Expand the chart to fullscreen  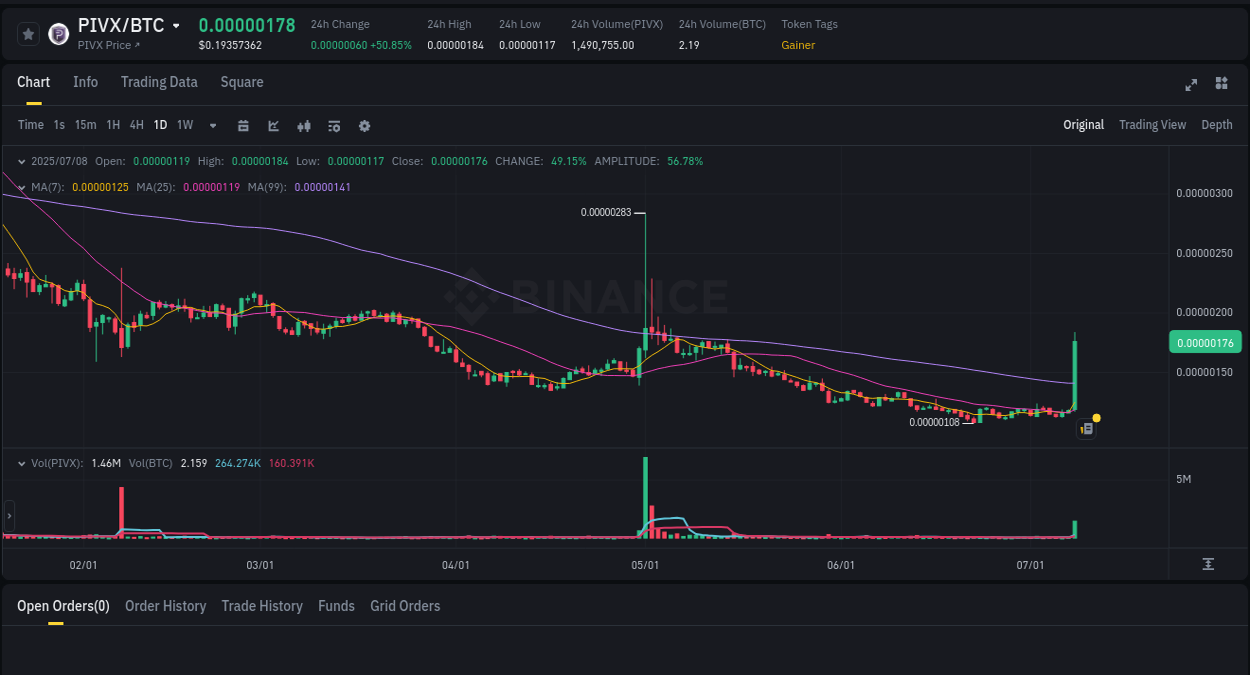click(x=1190, y=84)
